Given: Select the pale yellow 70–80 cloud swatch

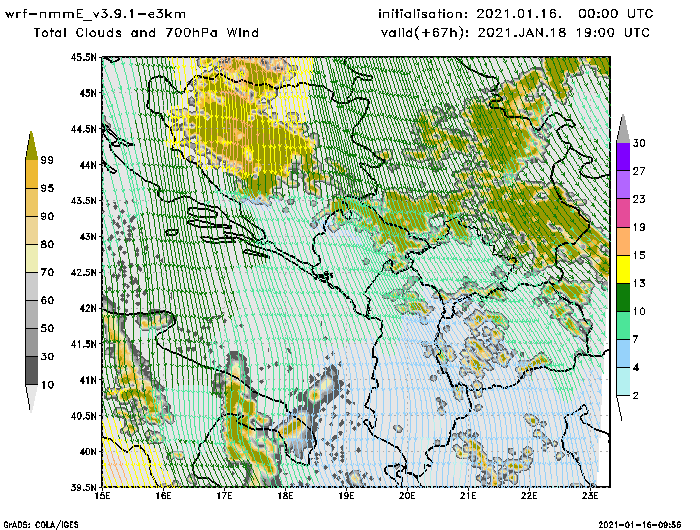Looking at the screenshot, I should click(32, 259).
